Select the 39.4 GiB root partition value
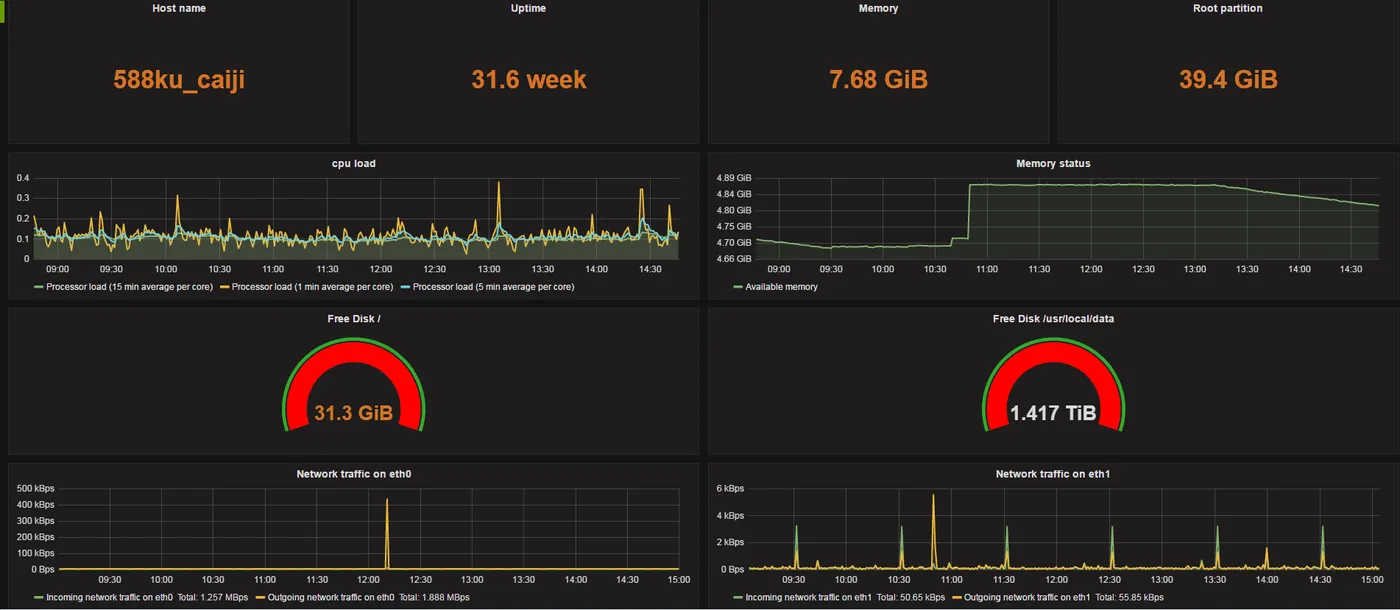The height and width of the screenshot is (610, 1400). [x=1228, y=80]
